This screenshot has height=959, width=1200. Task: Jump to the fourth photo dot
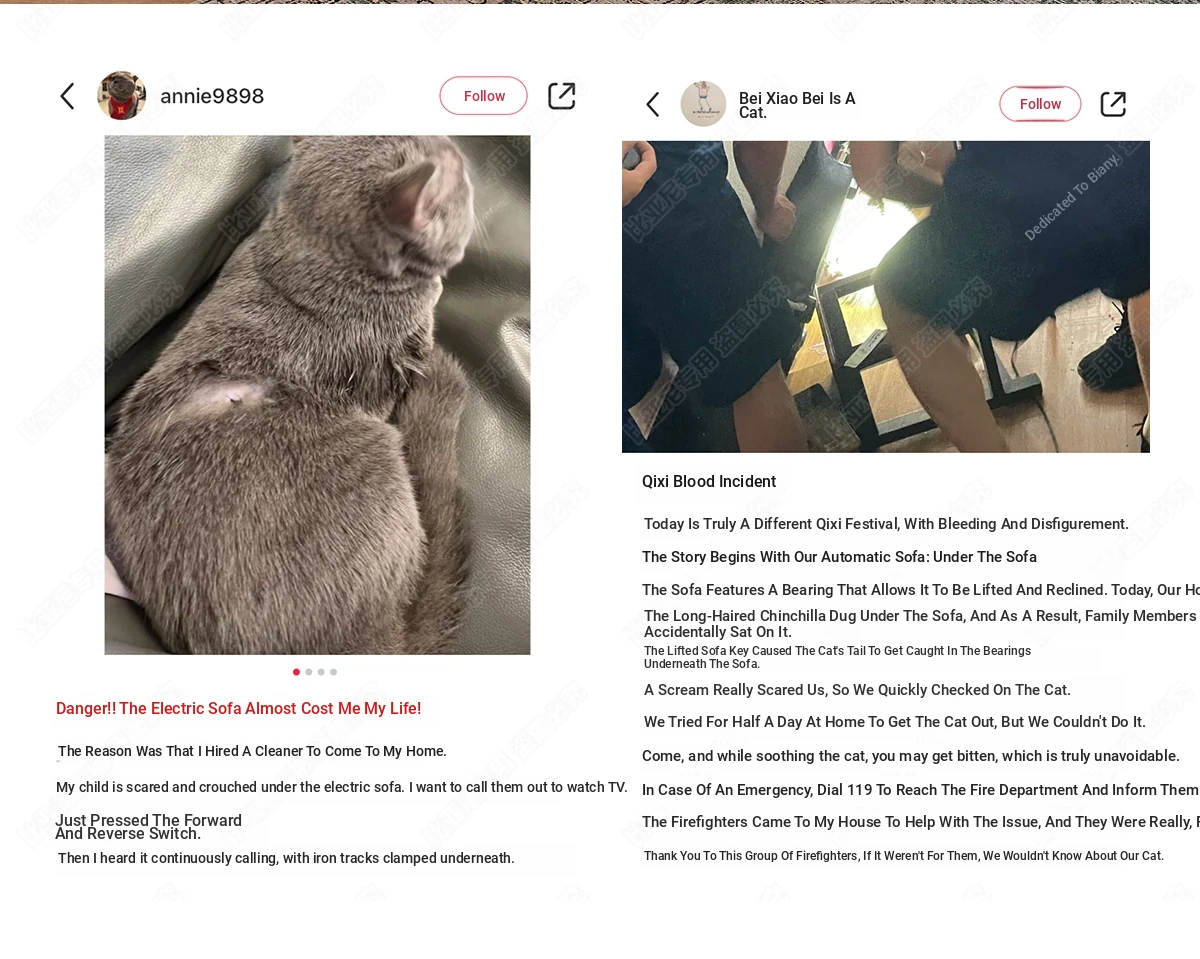click(333, 672)
